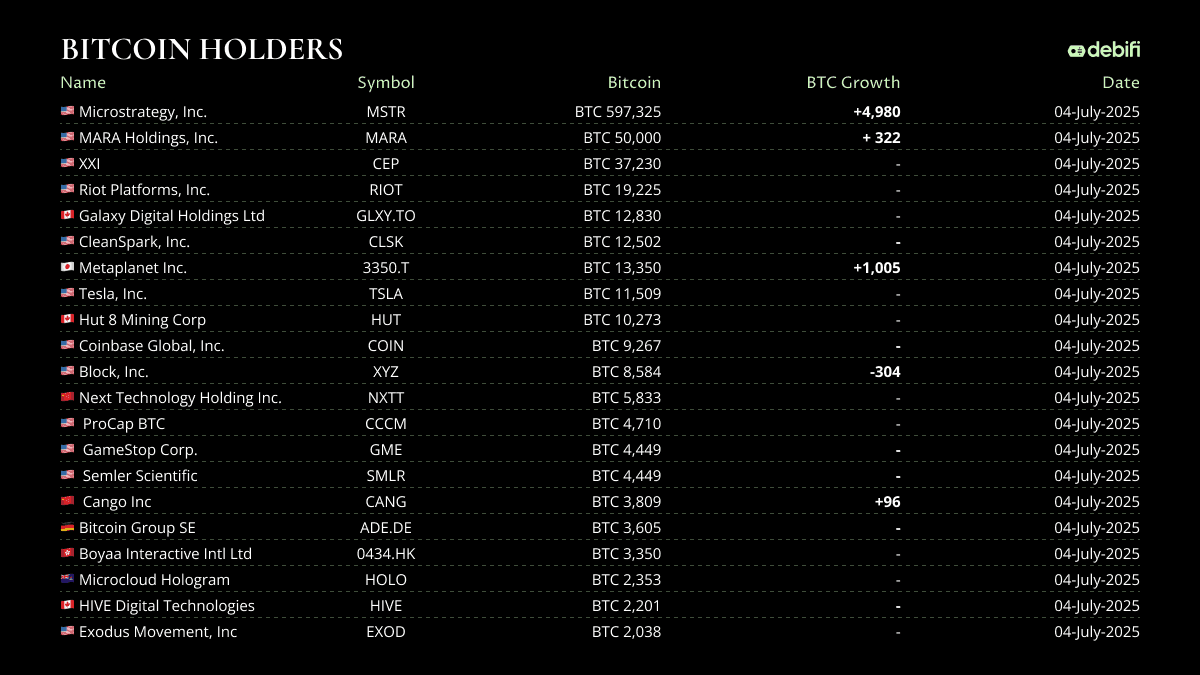Image resolution: width=1200 pixels, height=675 pixels.
Task: Select the Tesla, Inc. company name
Action: [x=113, y=294]
